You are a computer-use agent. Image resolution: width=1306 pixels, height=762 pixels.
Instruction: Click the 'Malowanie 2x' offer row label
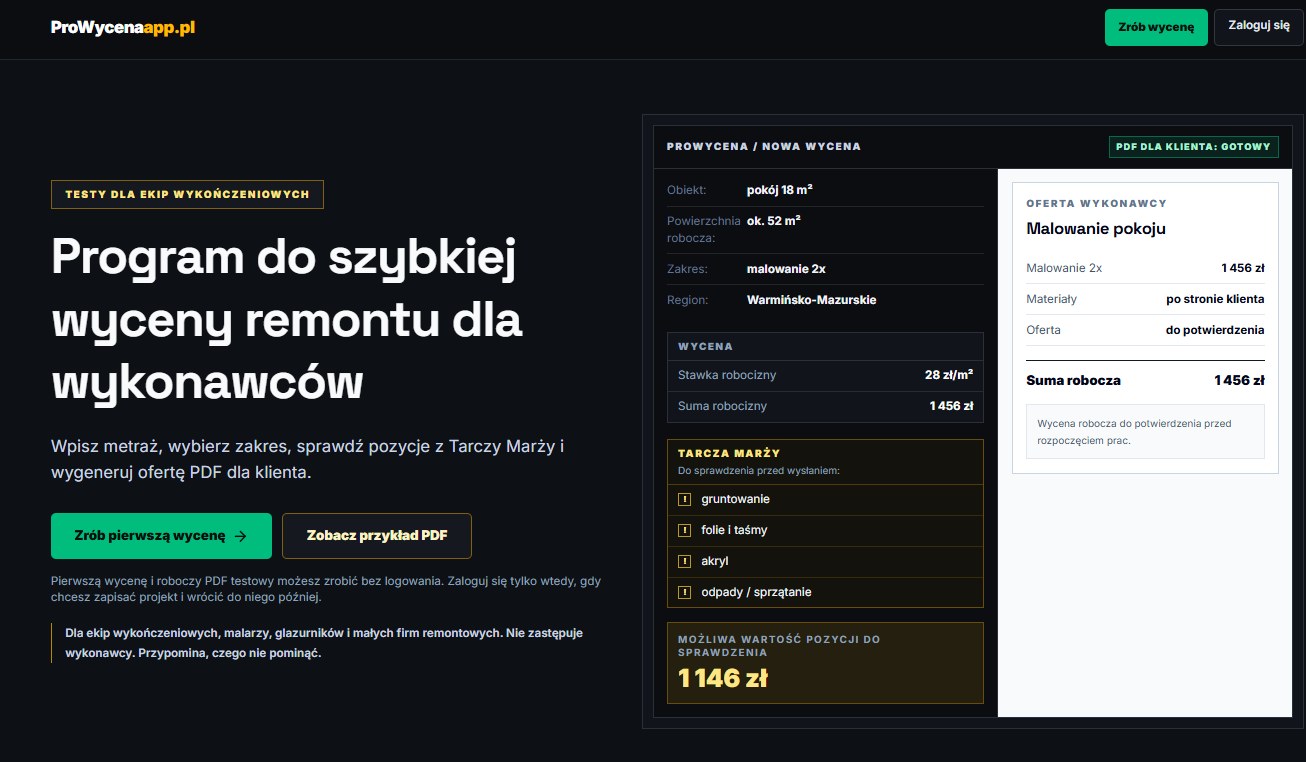click(1064, 268)
